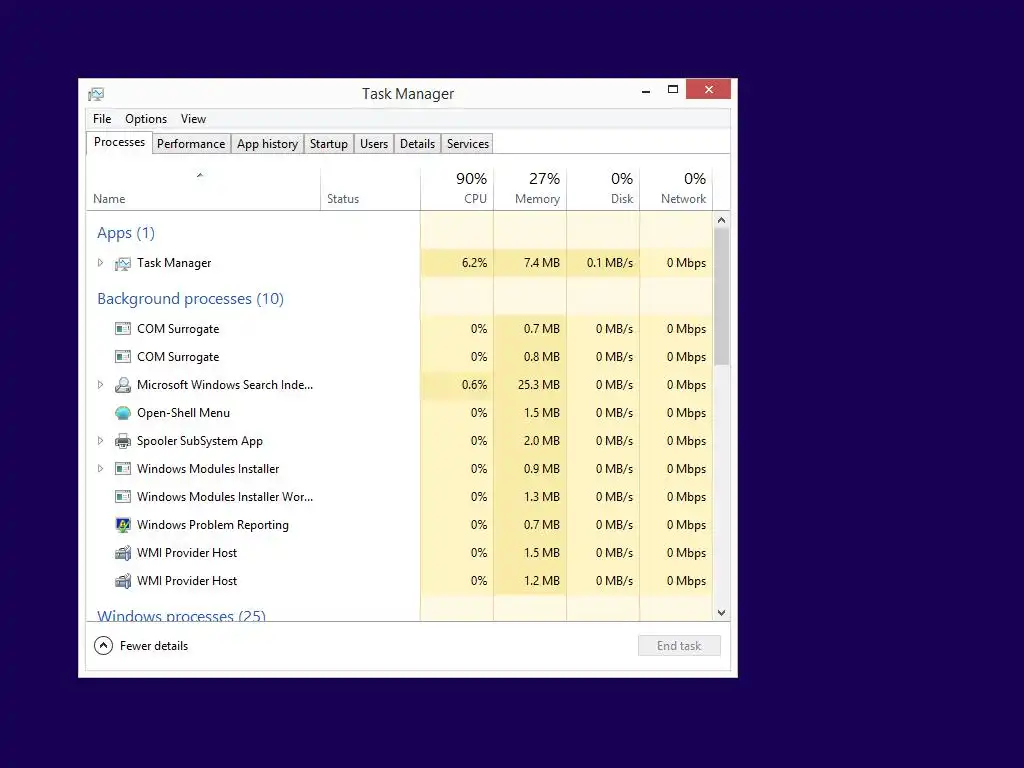This screenshot has width=1024, height=768.
Task: Expand the Task Manager app entry
Action: tap(101, 263)
